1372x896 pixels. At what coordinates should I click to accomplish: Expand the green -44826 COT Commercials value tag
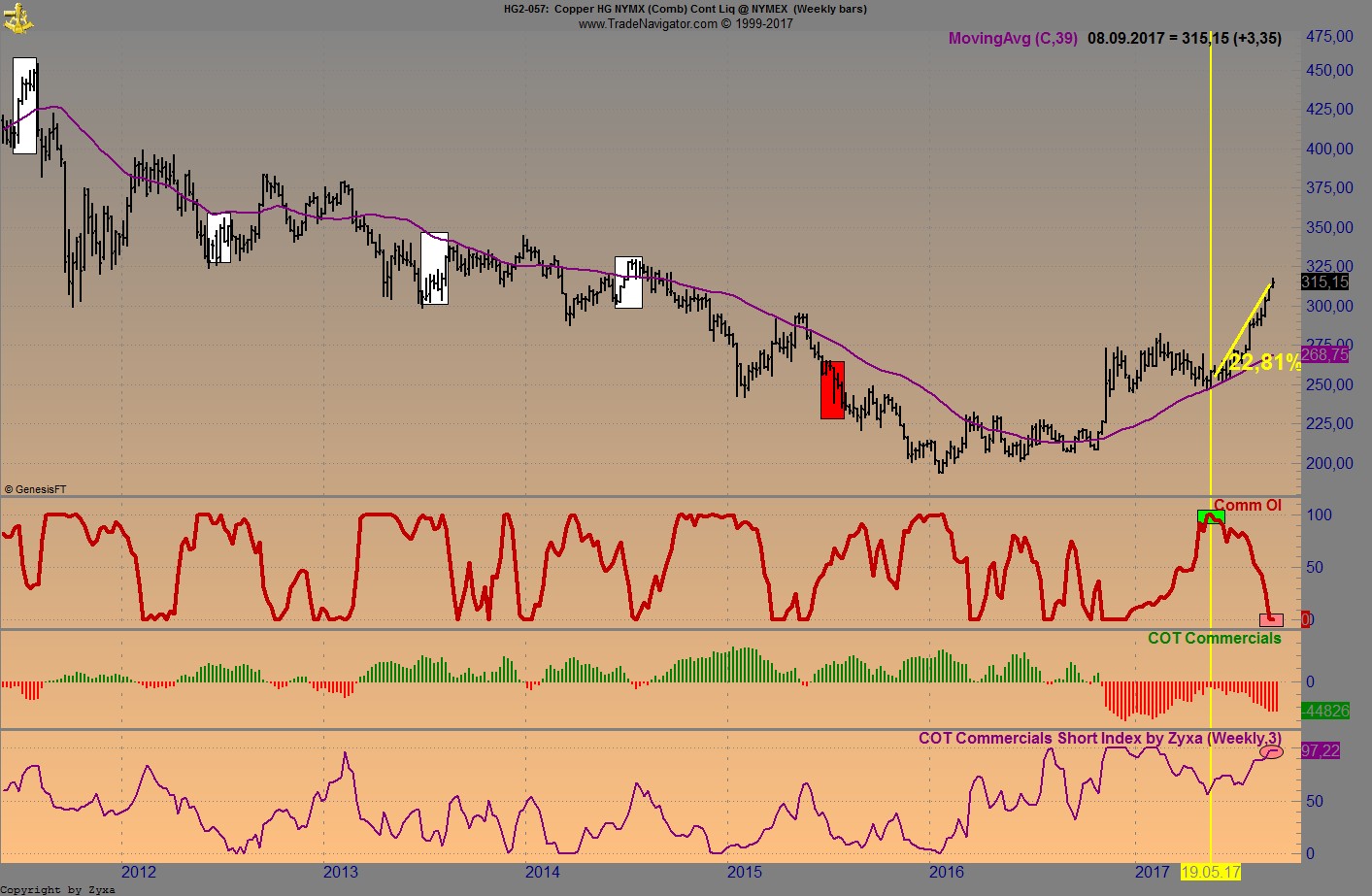[1327, 711]
